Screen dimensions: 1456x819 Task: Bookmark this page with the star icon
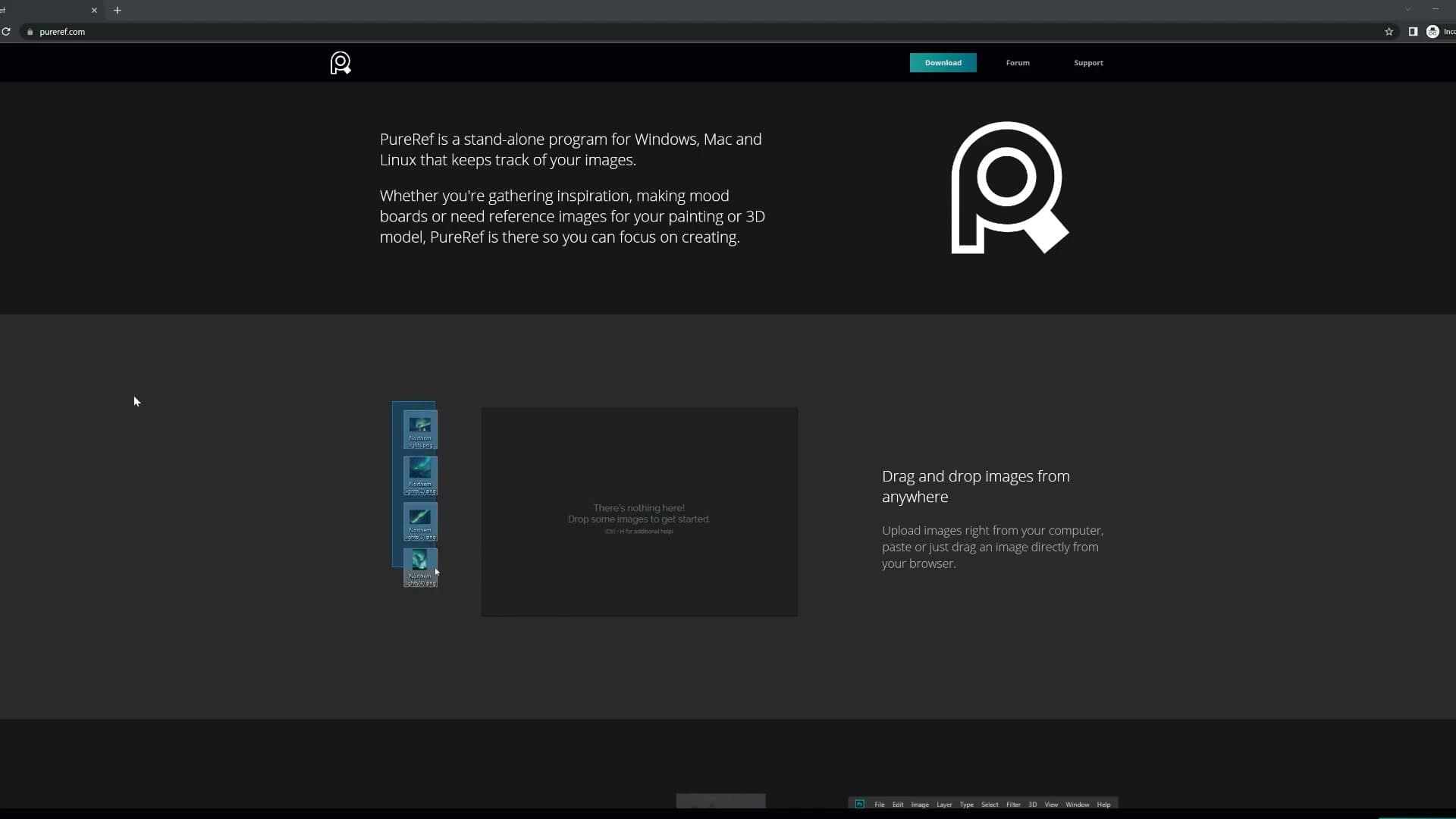[x=1389, y=32]
